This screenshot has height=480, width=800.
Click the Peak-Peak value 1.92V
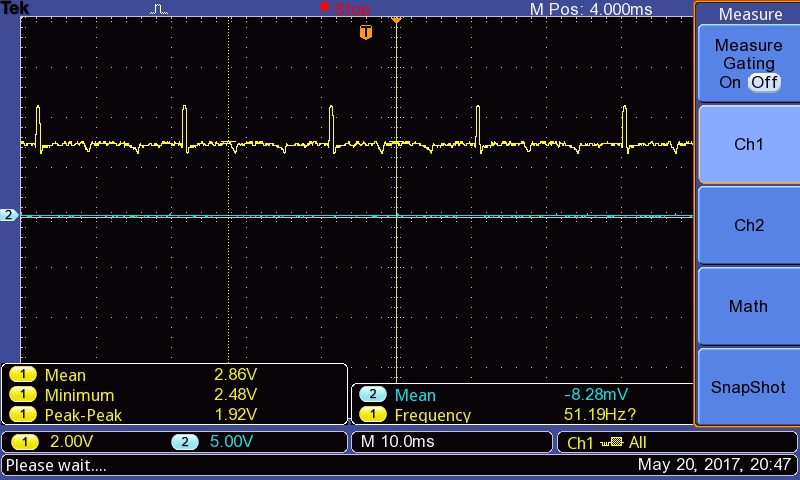point(235,414)
